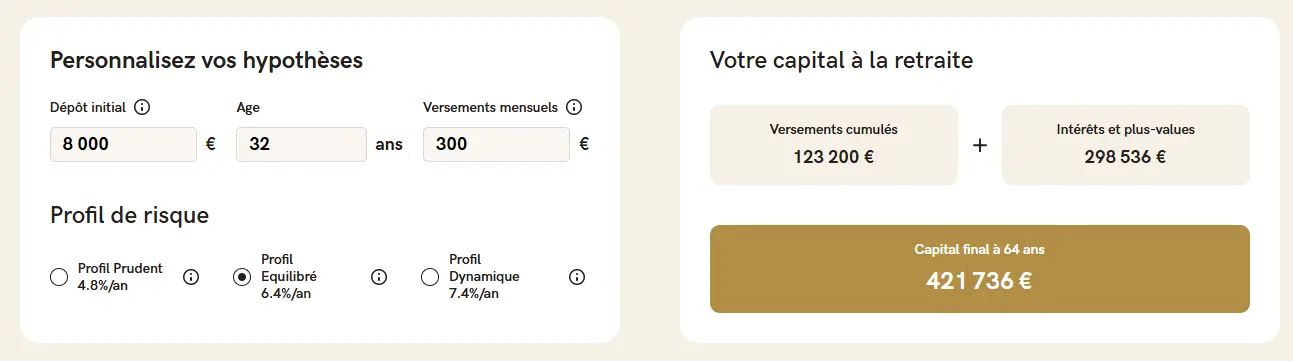Click the Profil Prudent 4.8%/an label
Viewport: 1293px width, 361px height.
(120, 277)
